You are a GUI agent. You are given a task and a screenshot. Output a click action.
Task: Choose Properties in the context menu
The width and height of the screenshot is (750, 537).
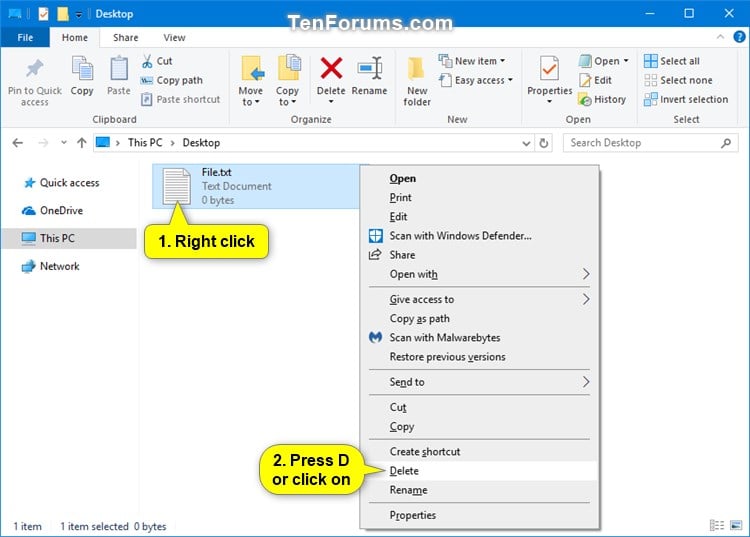[479, 515]
